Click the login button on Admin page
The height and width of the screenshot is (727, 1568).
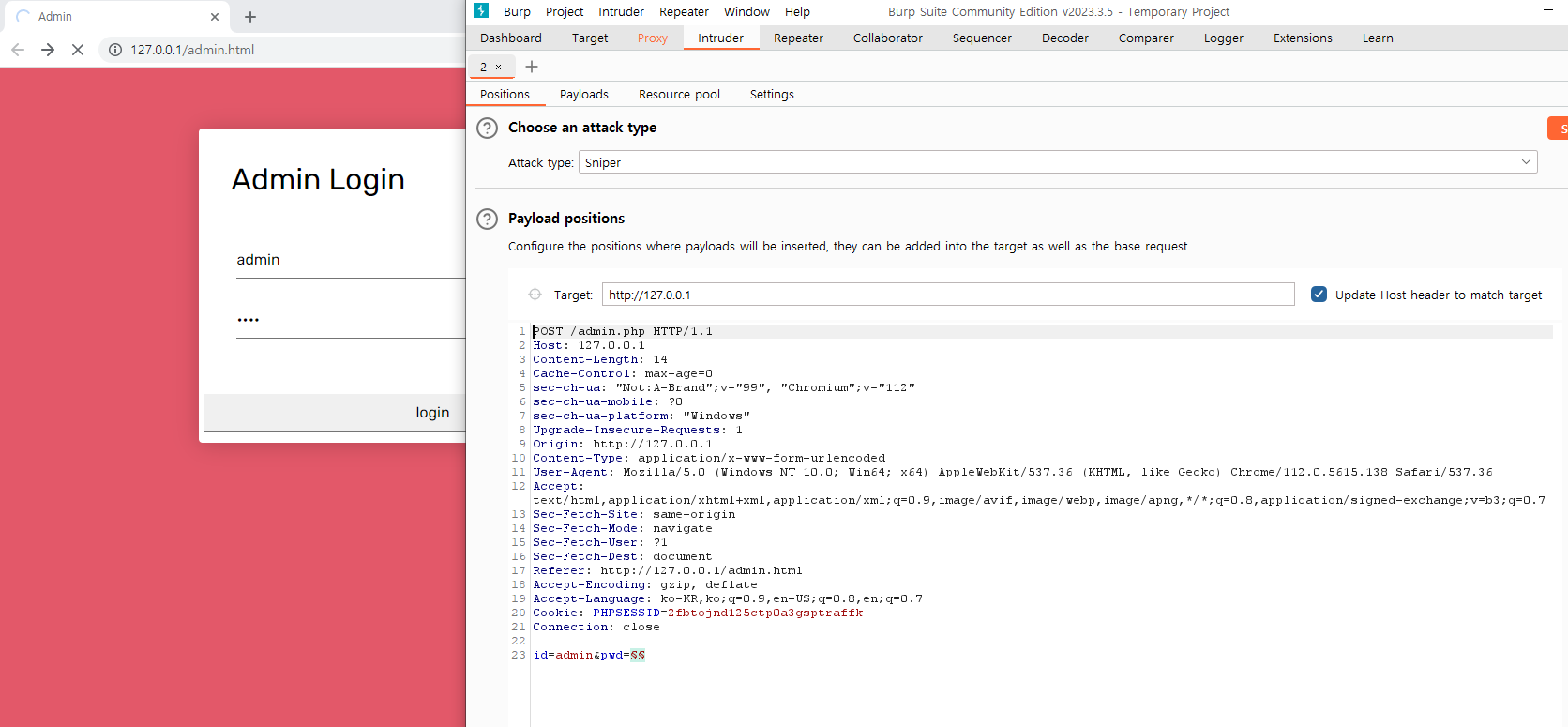334,413
